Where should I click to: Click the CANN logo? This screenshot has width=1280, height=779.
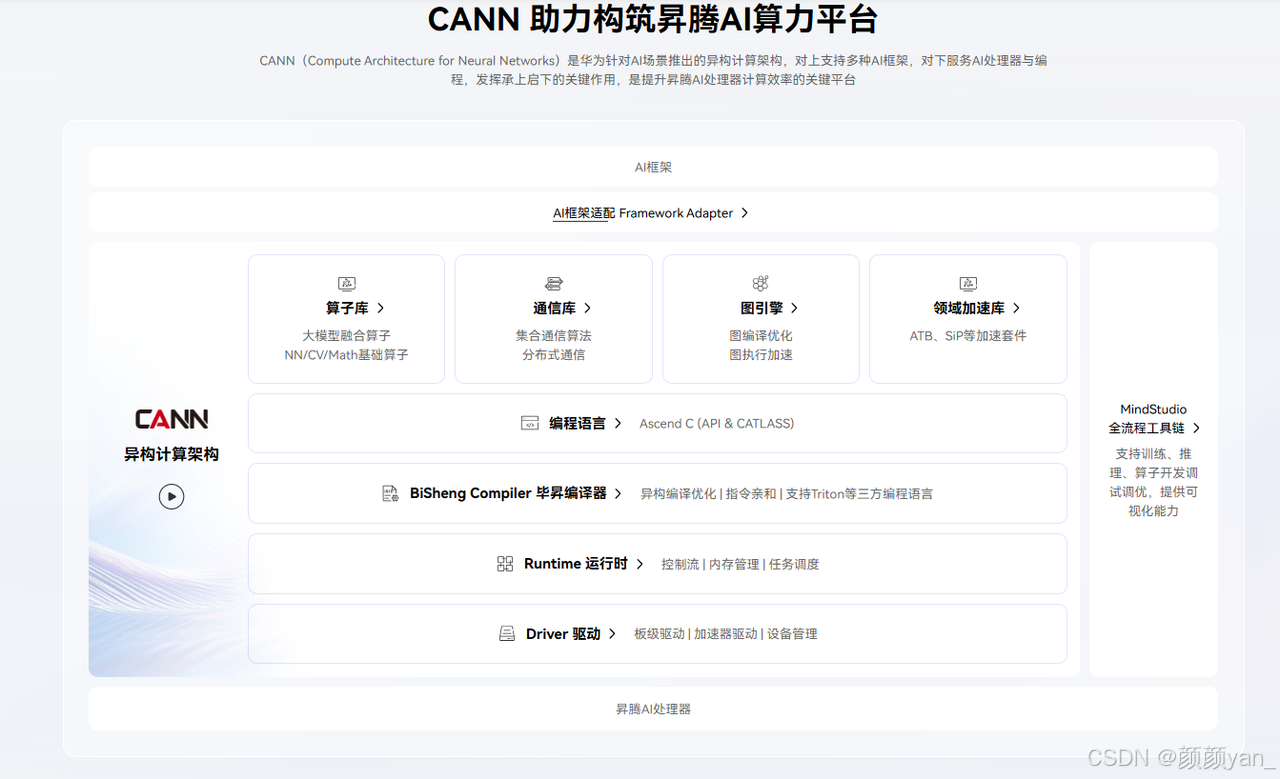click(172, 419)
